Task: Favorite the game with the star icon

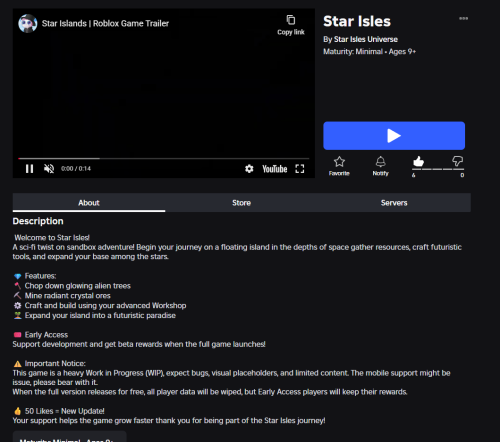Action: [339, 166]
